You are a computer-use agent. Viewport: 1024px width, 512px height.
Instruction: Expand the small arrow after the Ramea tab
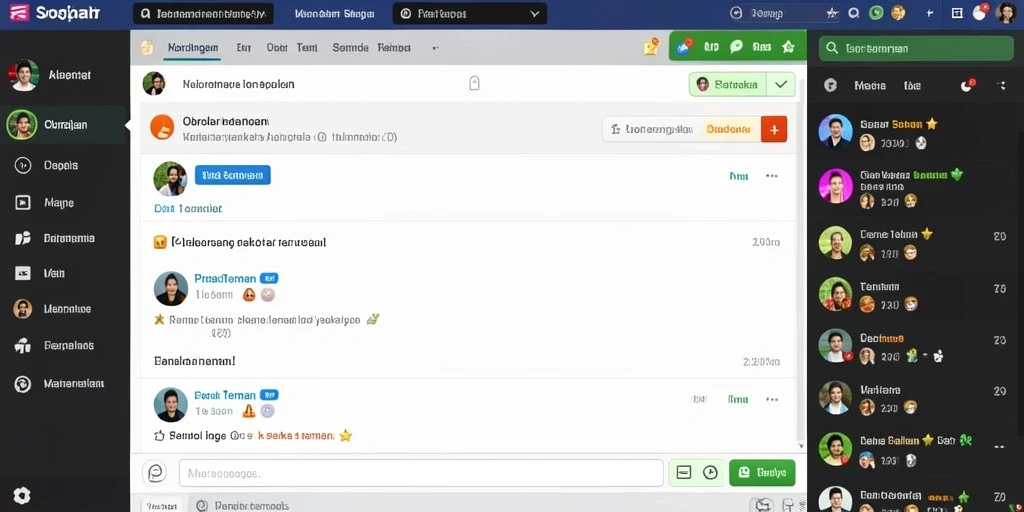click(x=436, y=48)
